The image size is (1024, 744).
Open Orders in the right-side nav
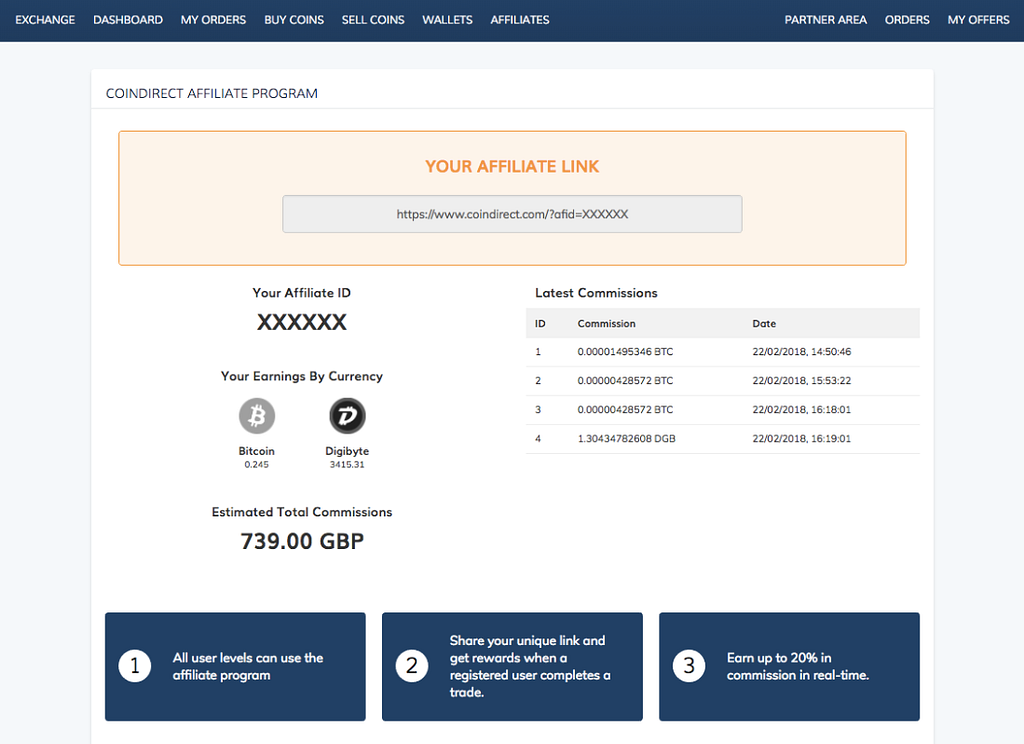pyautogui.click(x=907, y=20)
